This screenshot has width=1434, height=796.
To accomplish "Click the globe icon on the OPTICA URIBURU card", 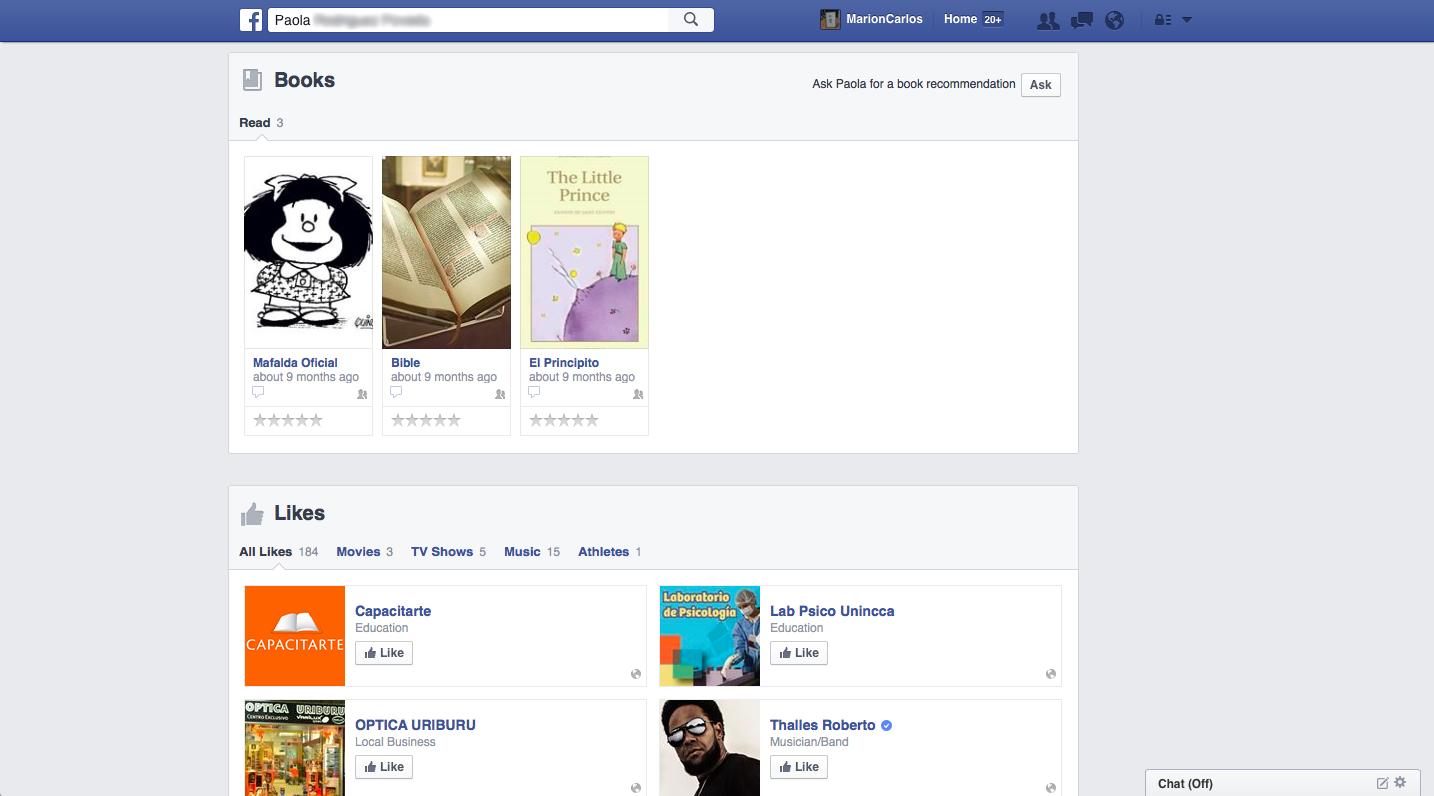I will click(636, 788).
